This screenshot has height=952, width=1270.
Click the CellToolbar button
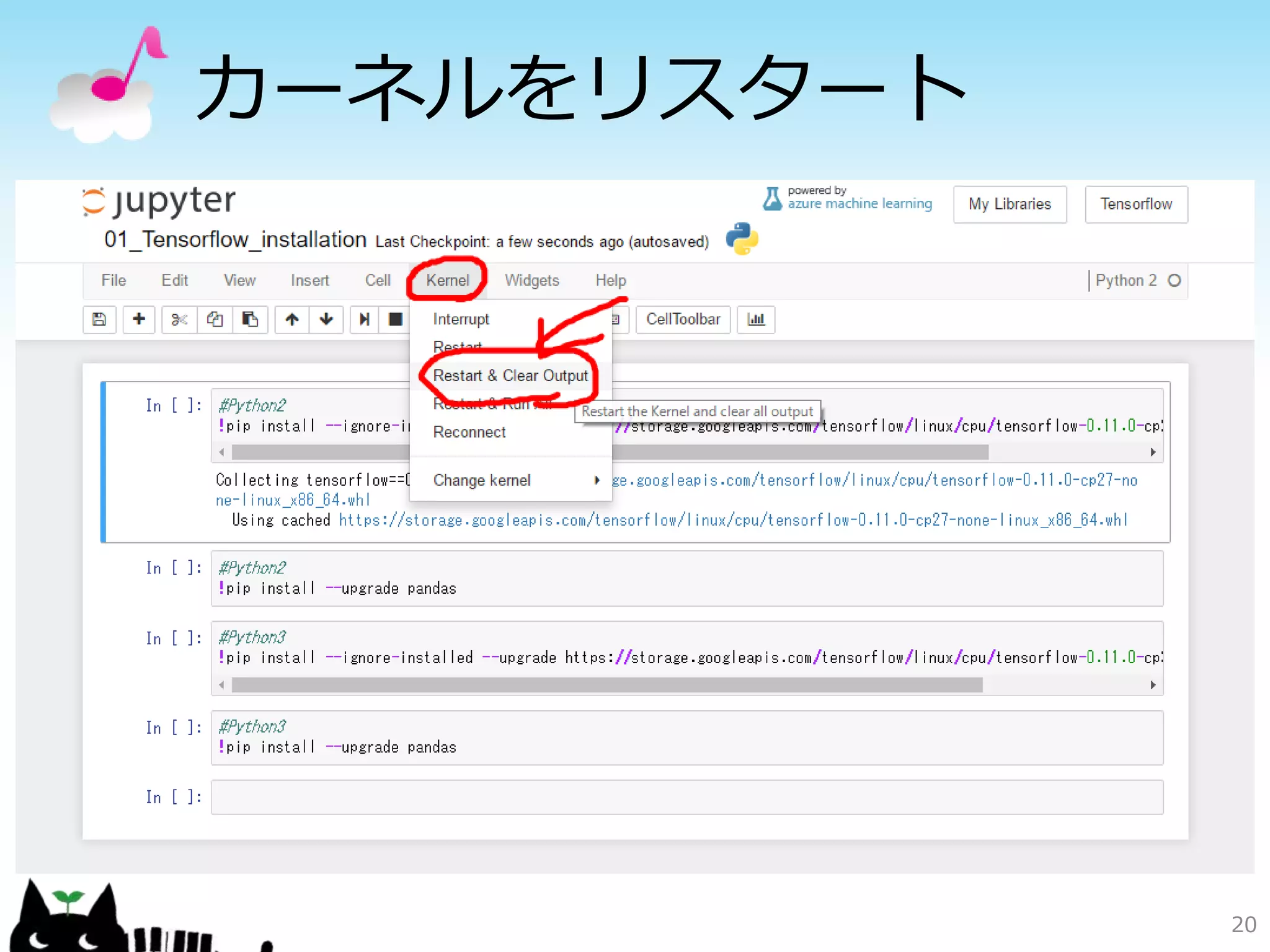click(683, 319)
